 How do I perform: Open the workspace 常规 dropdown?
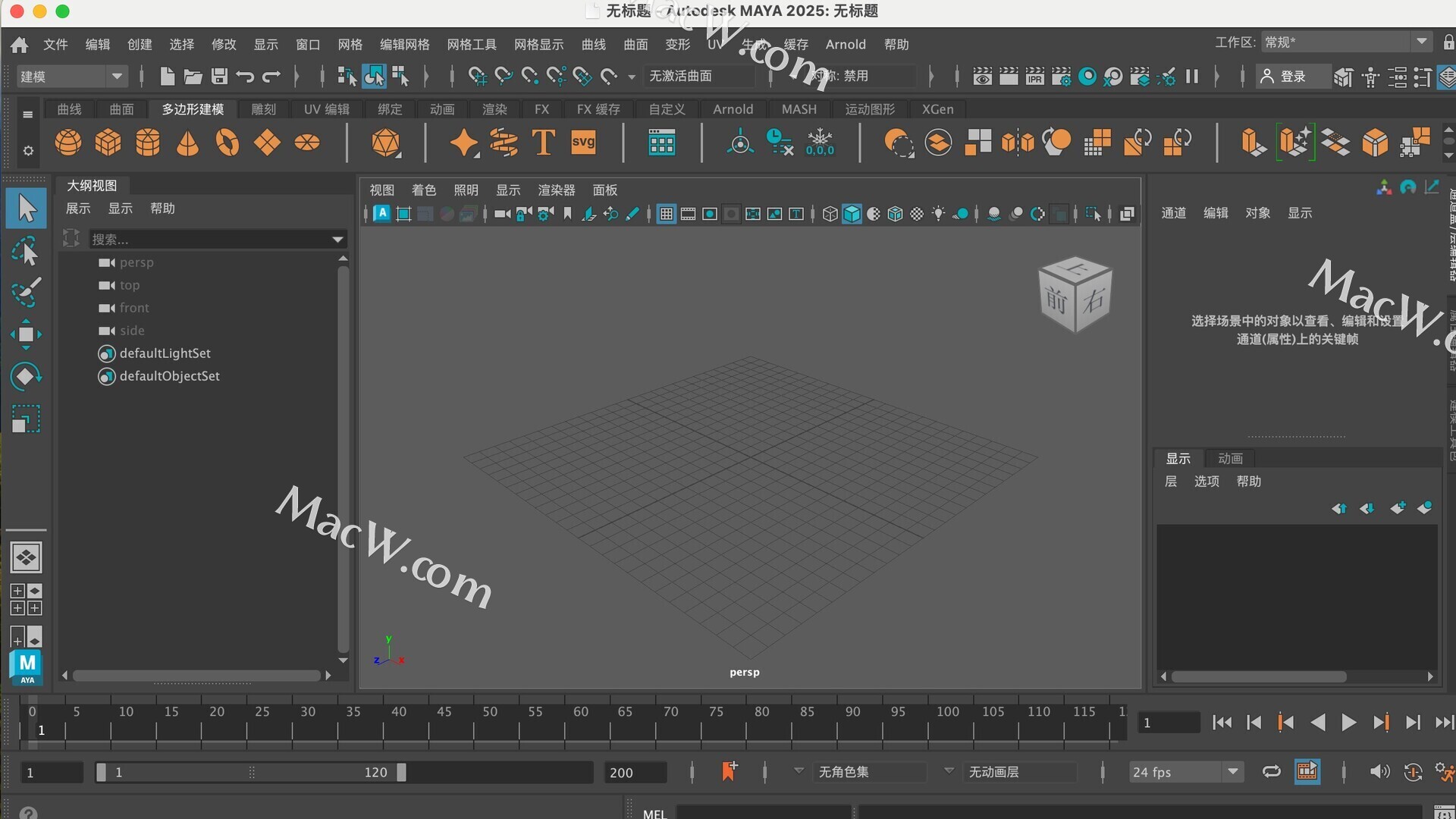pos(1346,42)
